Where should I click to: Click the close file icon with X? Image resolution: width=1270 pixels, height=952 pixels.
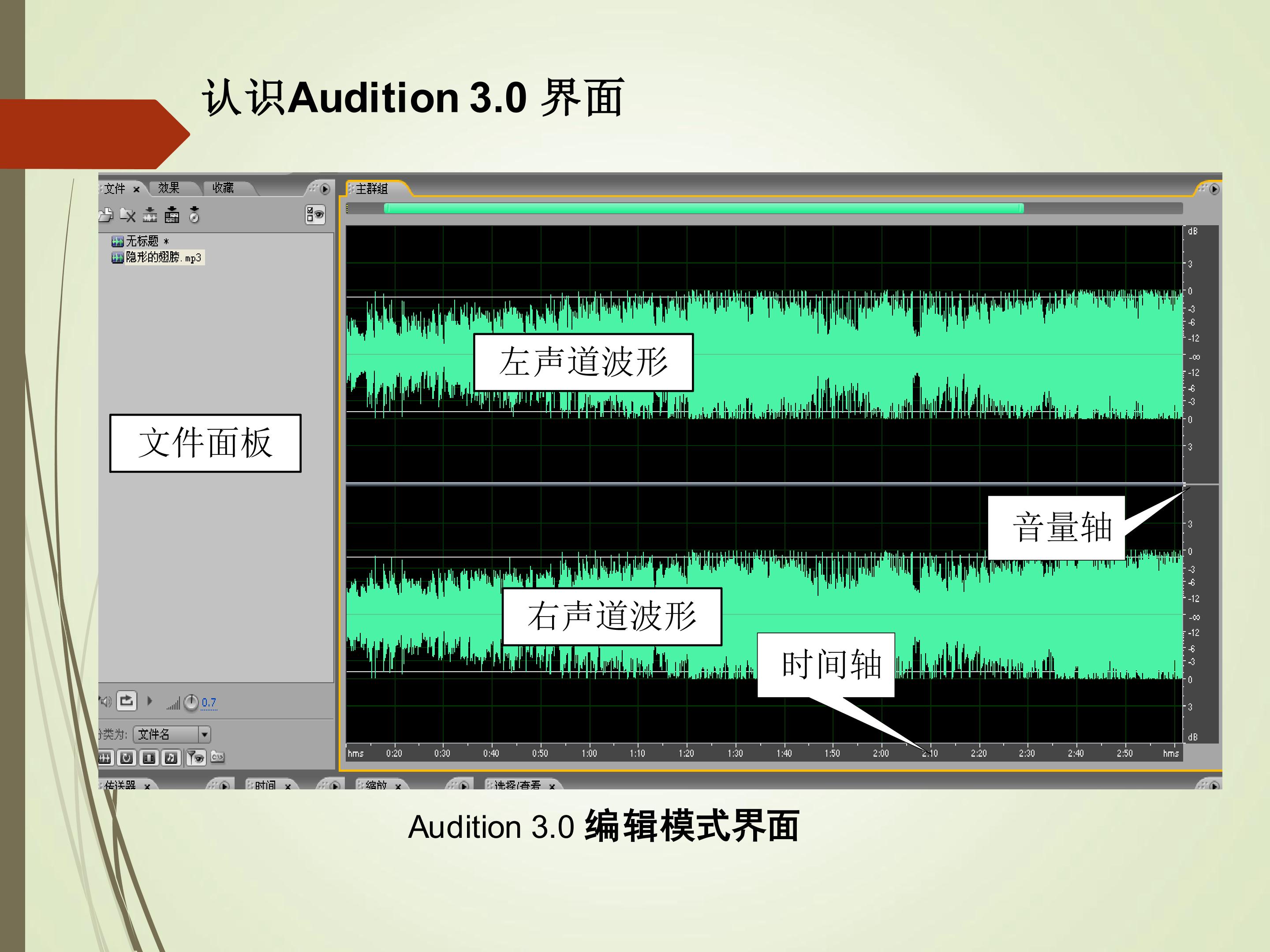(x=127, y=215)
